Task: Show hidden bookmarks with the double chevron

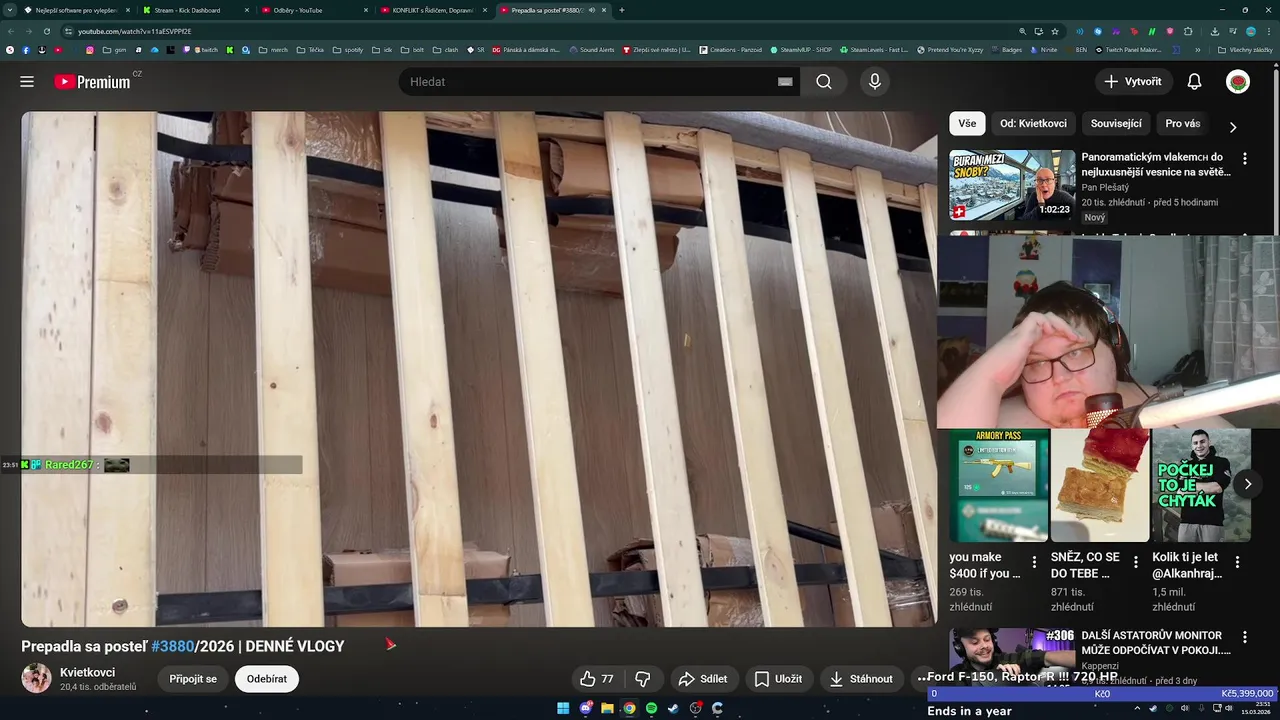Action: 1197,49
